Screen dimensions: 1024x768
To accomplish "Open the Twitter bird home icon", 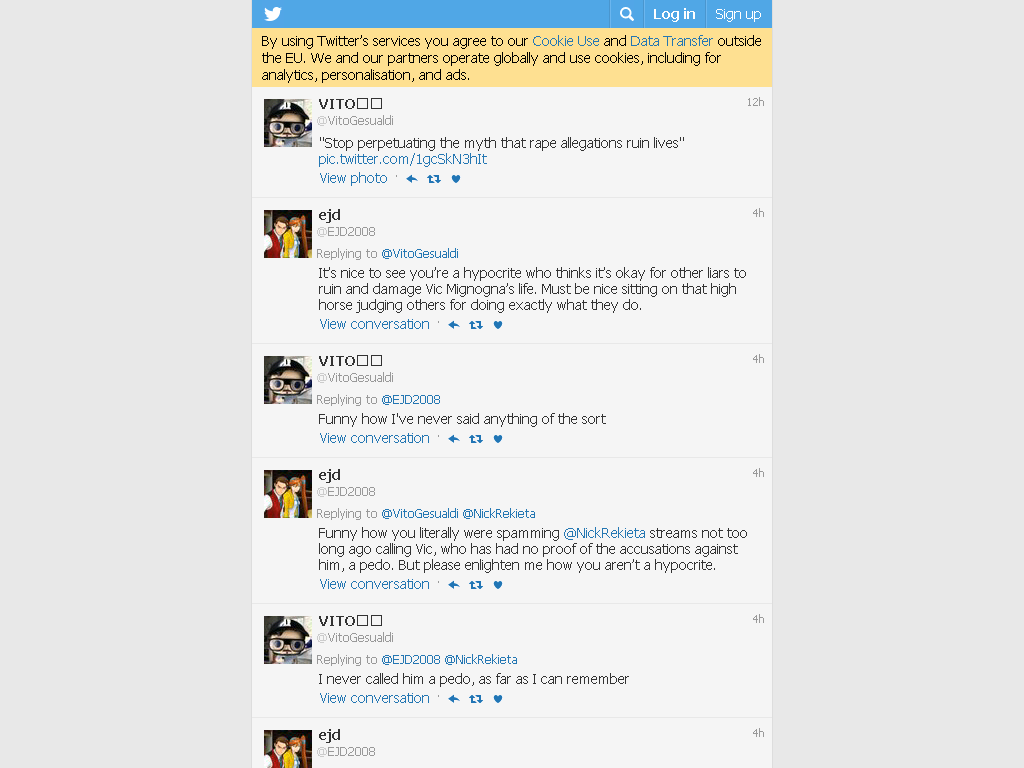I will click(273, 14).
